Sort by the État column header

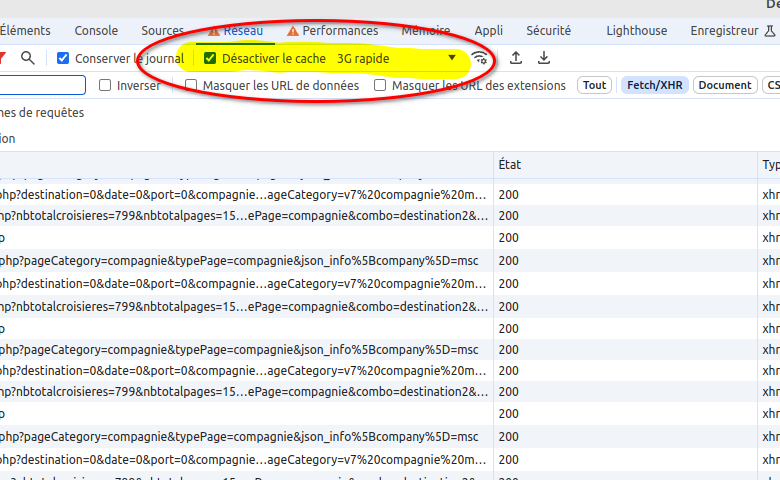click(x=510, y=164)
